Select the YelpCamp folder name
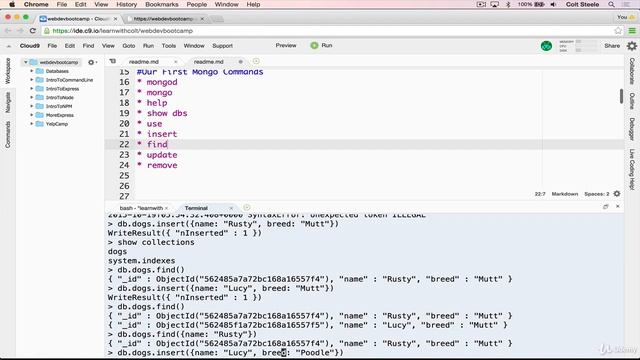The height and width of the screenshot is (360, 640). (57, 124)
